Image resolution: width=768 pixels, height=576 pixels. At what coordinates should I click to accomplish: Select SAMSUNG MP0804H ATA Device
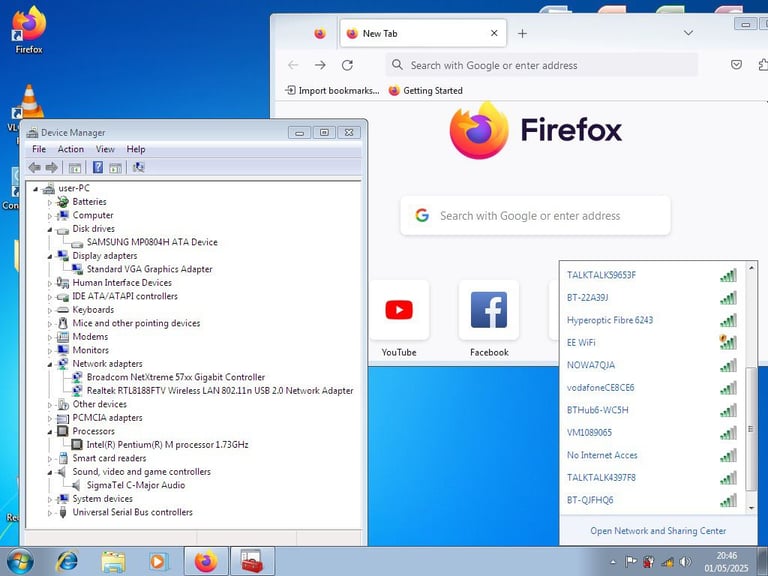(152, 242)
